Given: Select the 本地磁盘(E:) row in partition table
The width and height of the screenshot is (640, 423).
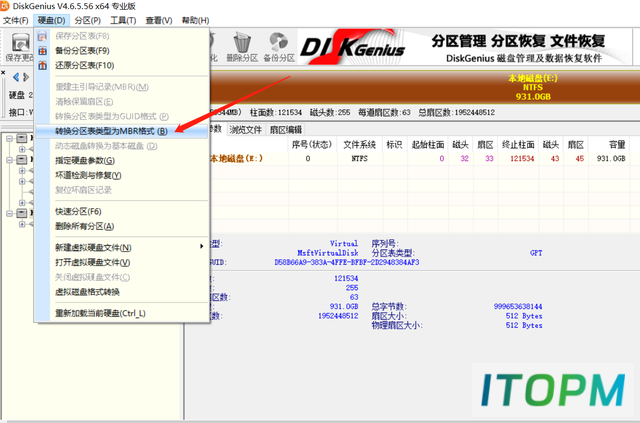Looking at the screenshot, I should pos(420,158).
